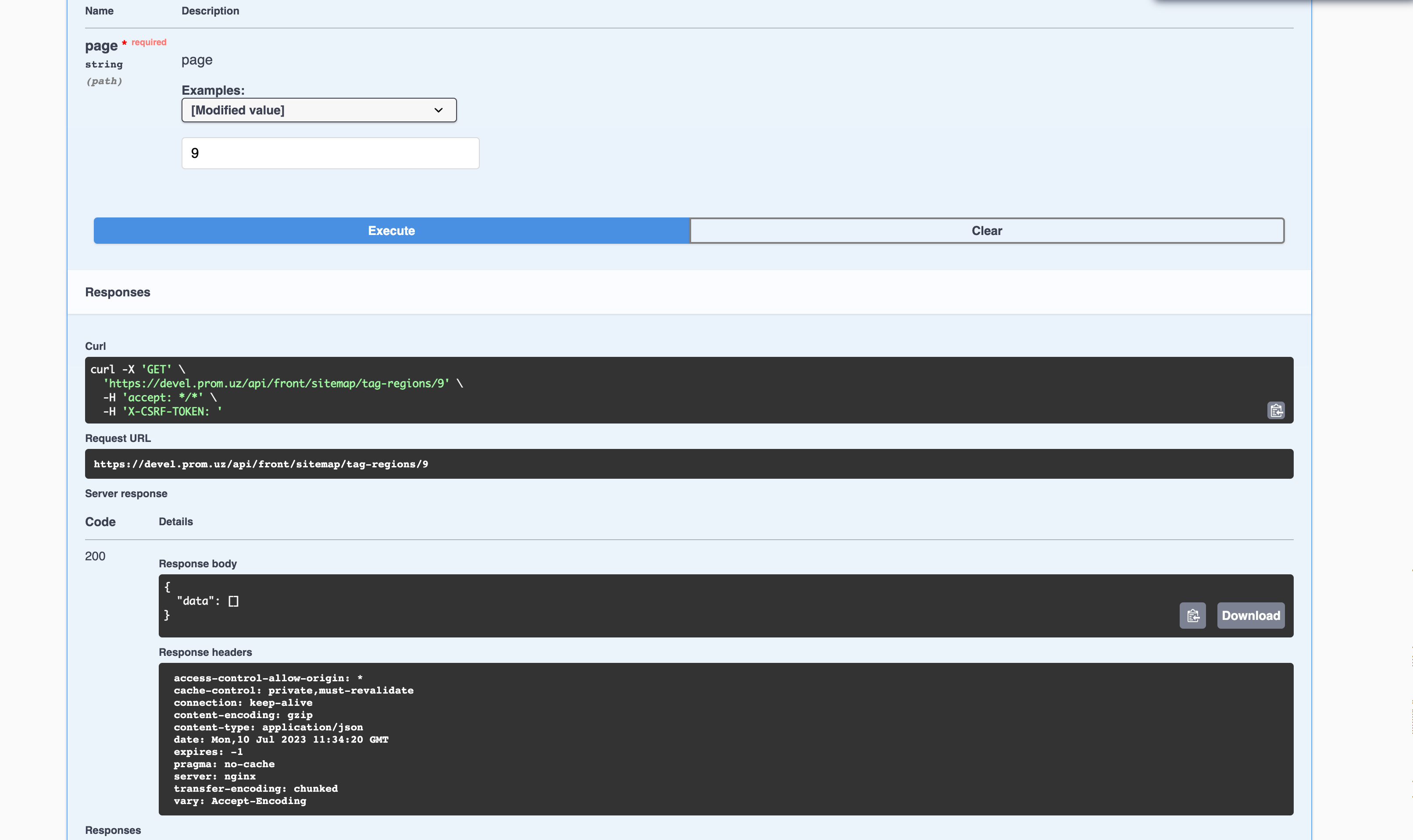Click the Server response label
The height and width of the screenshot is (840, 1413).
click(126, 494)
